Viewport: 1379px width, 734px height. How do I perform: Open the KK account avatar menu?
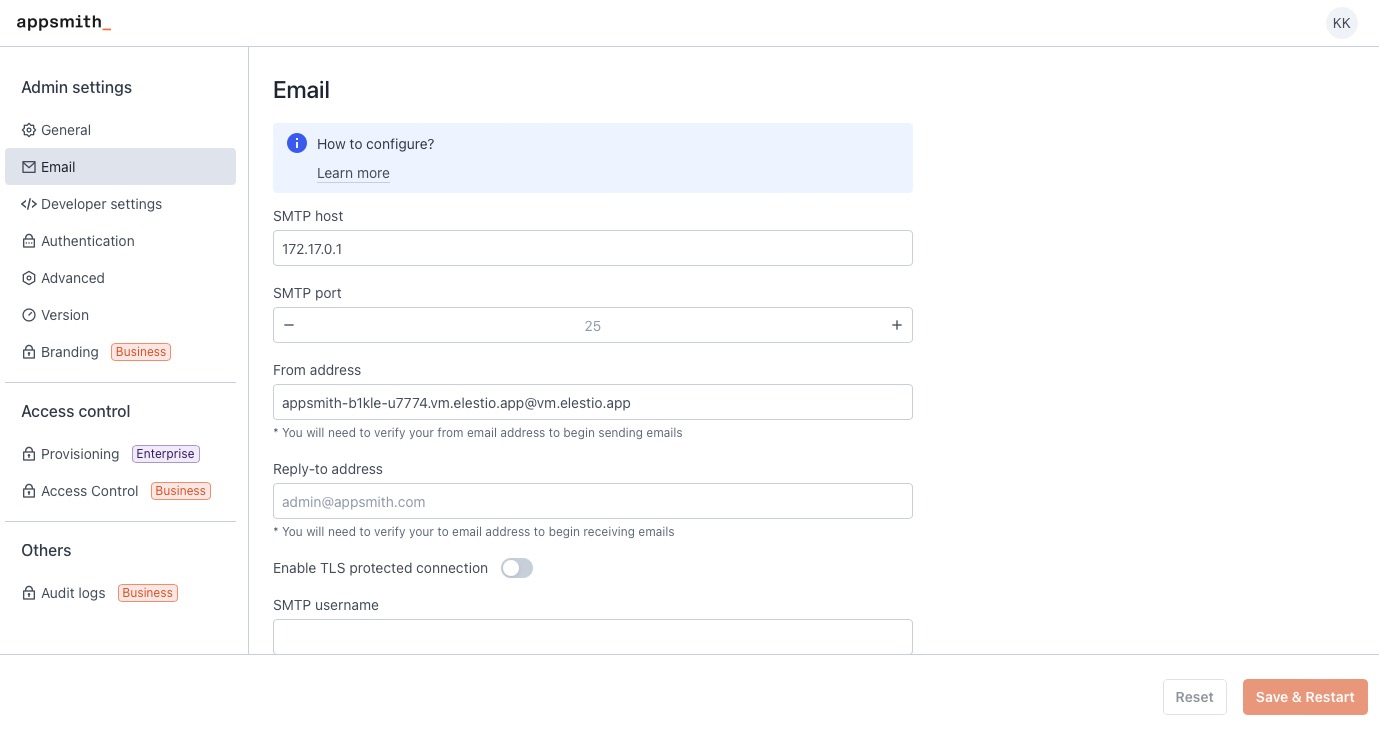[1341, 22]
